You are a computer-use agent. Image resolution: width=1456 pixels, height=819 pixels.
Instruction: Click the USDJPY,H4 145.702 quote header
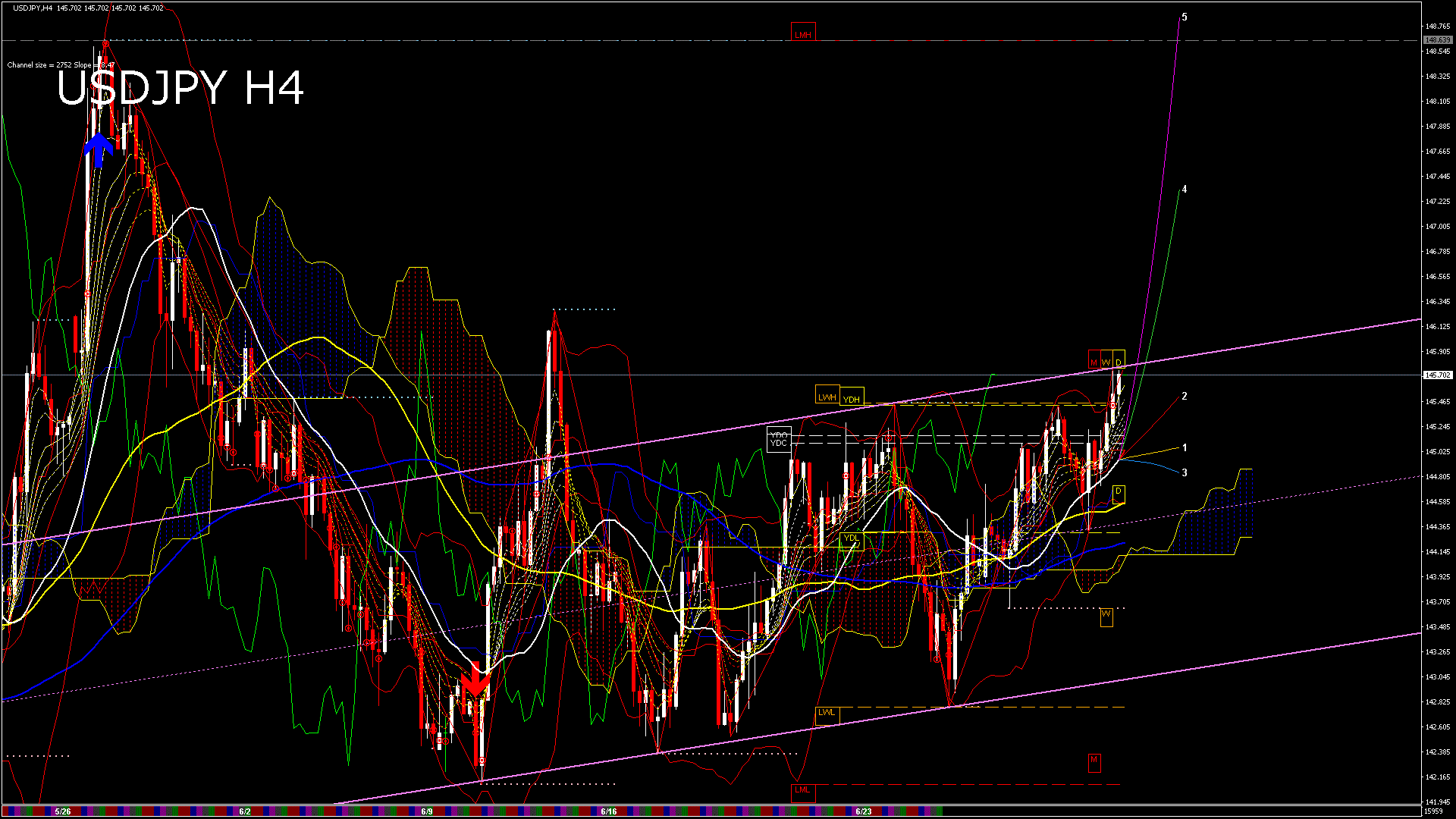pyautogui.click(x=88, y=8)
